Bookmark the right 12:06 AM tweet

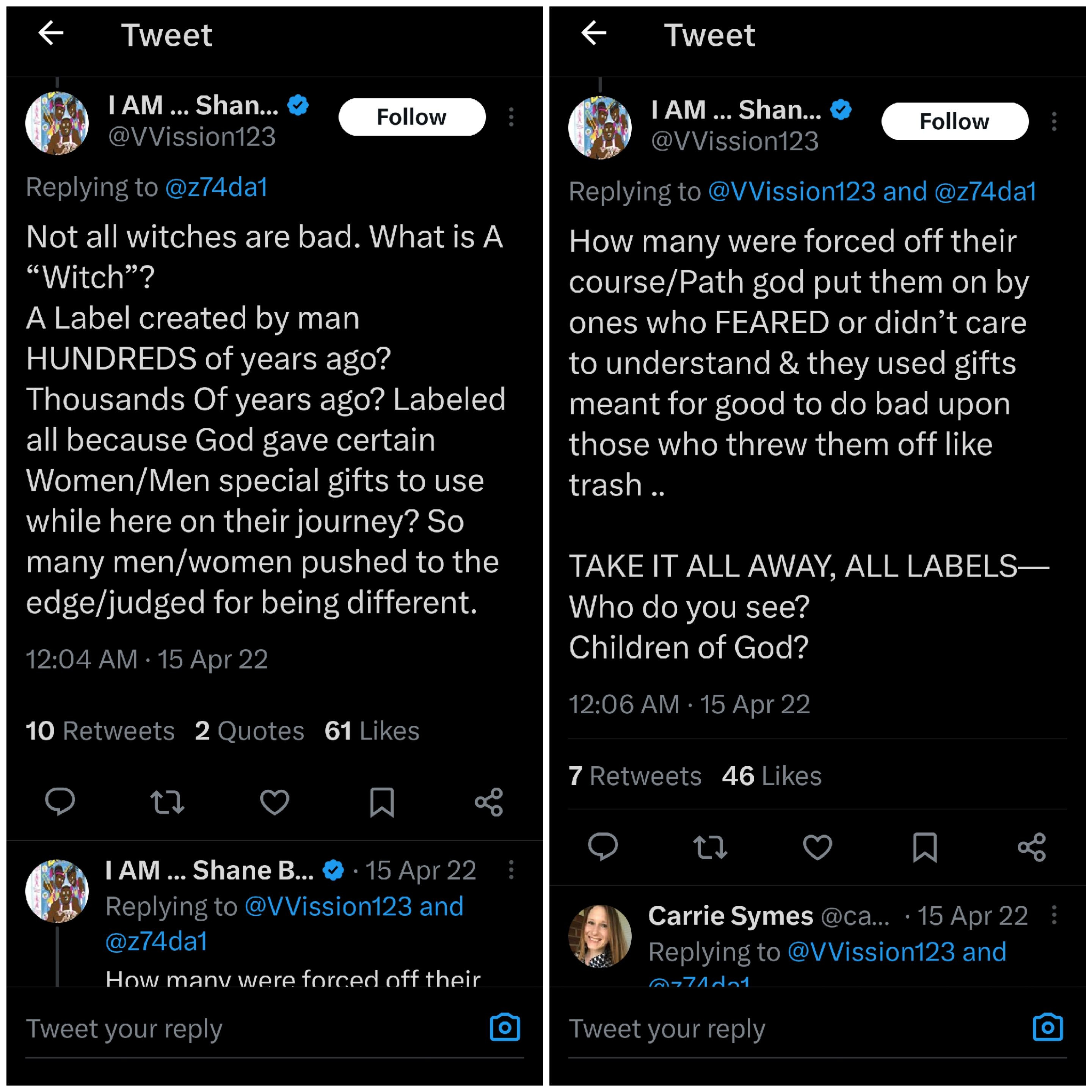pos(925,847)
